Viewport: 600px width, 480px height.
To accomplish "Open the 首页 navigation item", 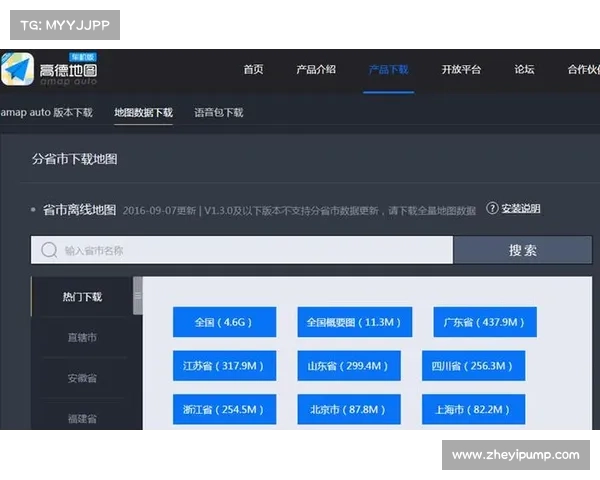I will (253, 70).
